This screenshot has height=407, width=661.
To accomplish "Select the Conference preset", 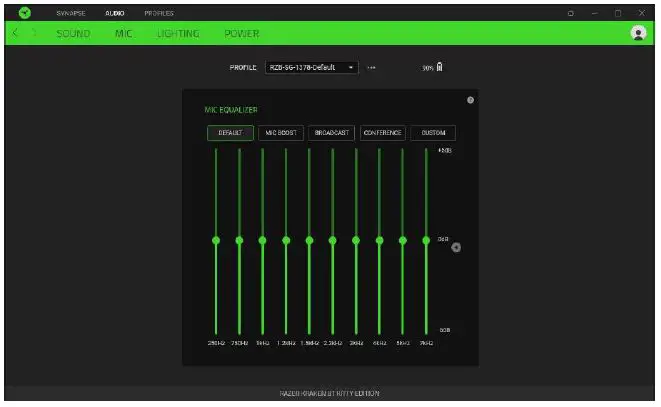I will [382, 133].
